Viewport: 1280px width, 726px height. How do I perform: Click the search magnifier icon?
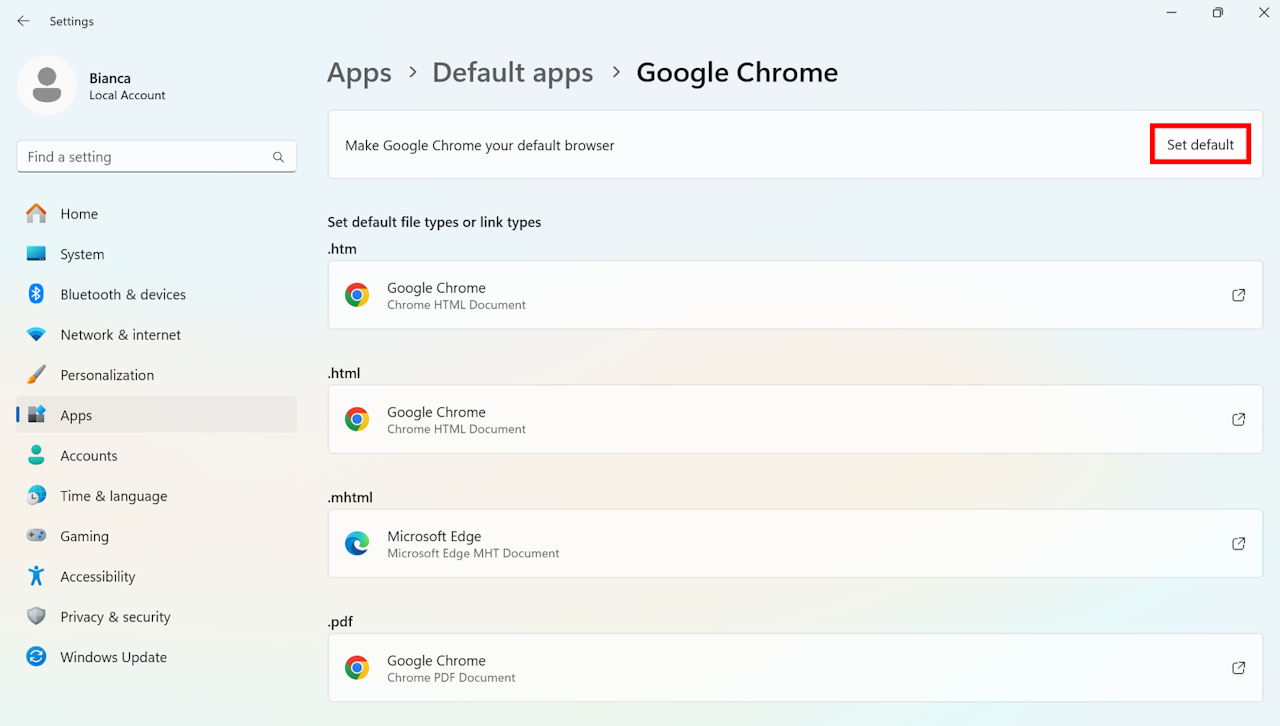click(278, 157)
